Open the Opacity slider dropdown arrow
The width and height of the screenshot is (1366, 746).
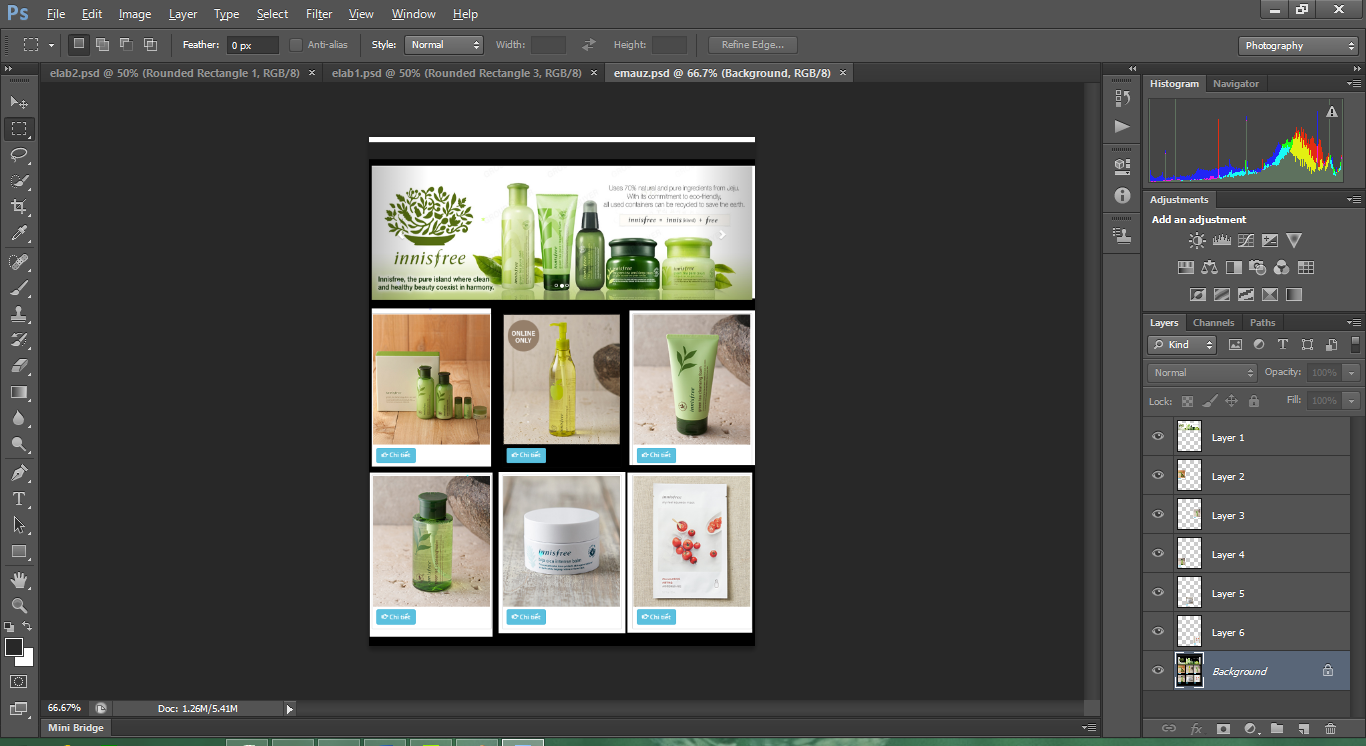click(1352, 373)
